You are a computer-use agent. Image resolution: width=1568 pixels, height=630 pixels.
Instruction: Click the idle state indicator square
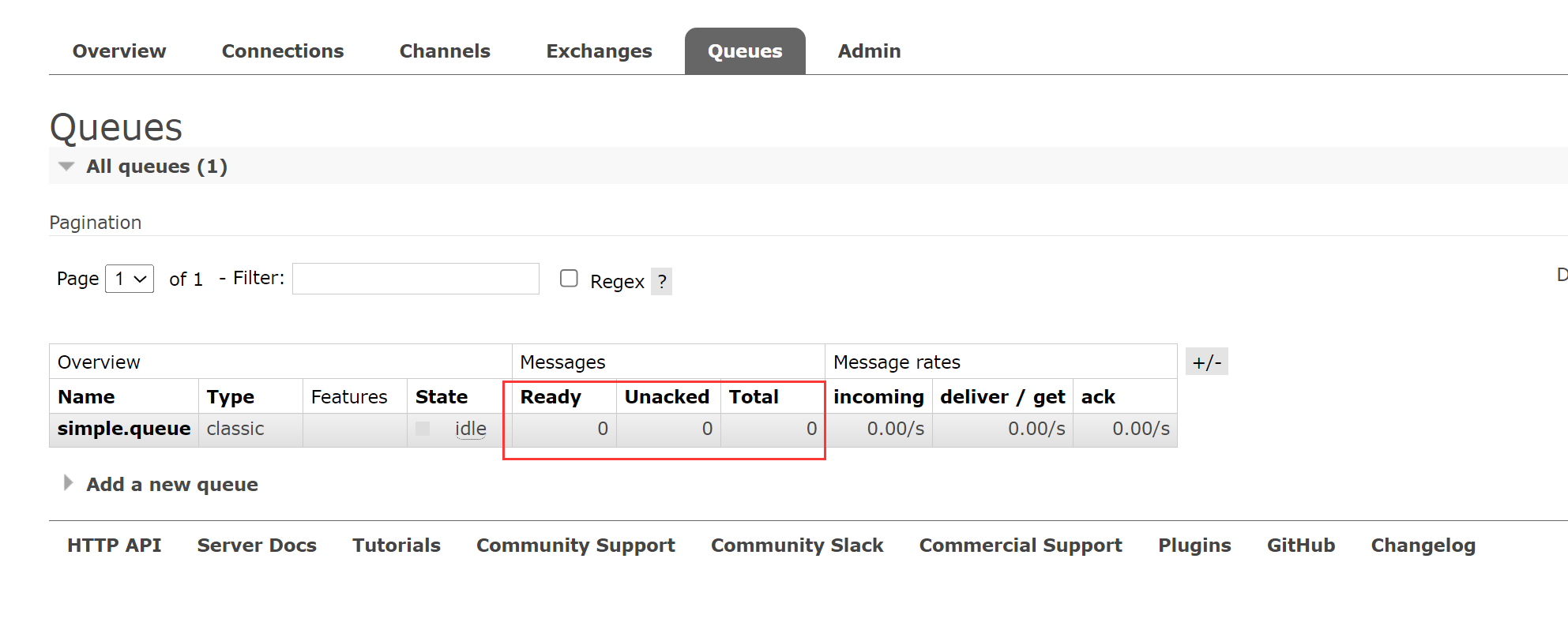(423, 429)
